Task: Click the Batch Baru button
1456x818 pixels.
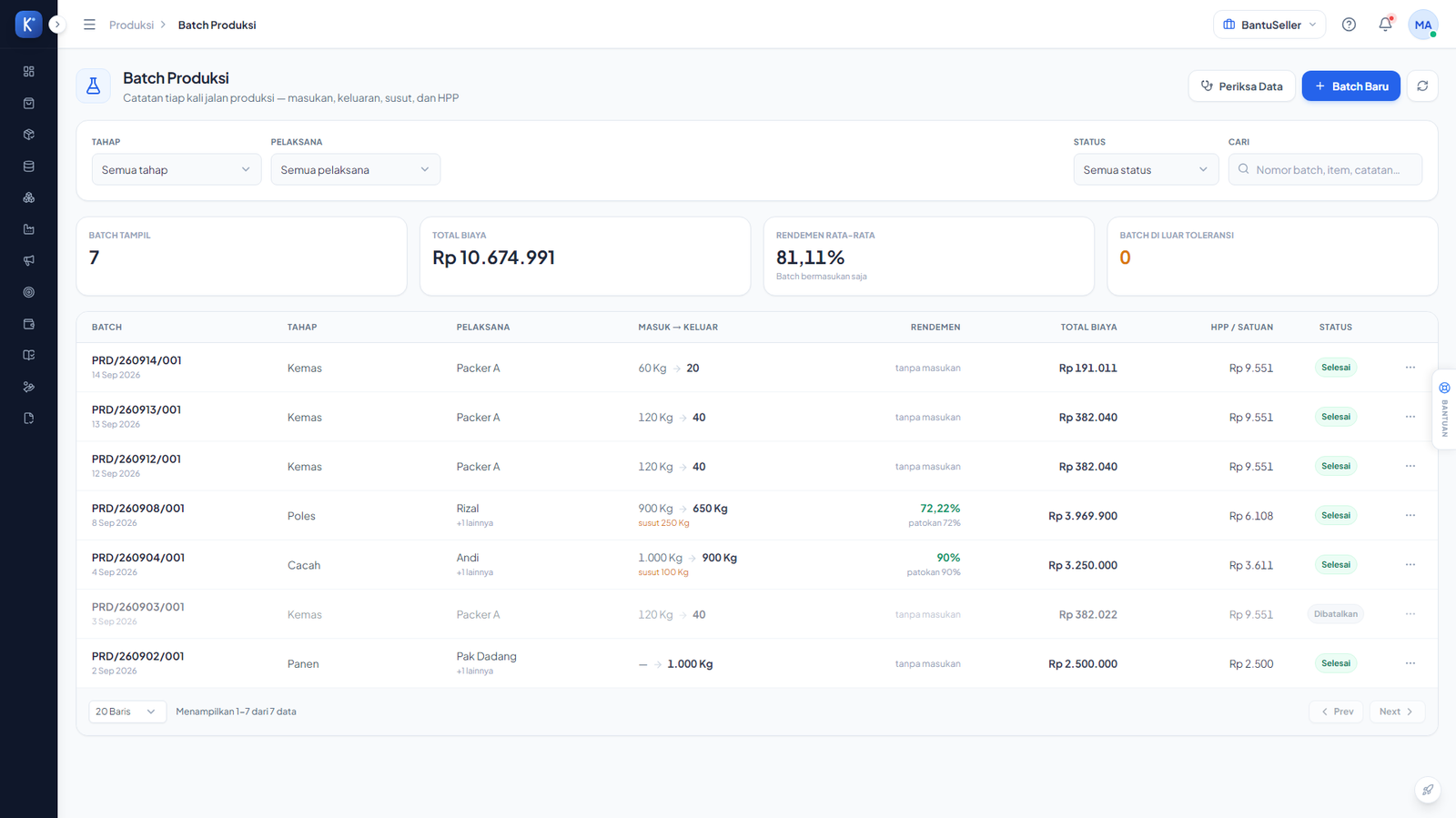Action: (1350, 86)
